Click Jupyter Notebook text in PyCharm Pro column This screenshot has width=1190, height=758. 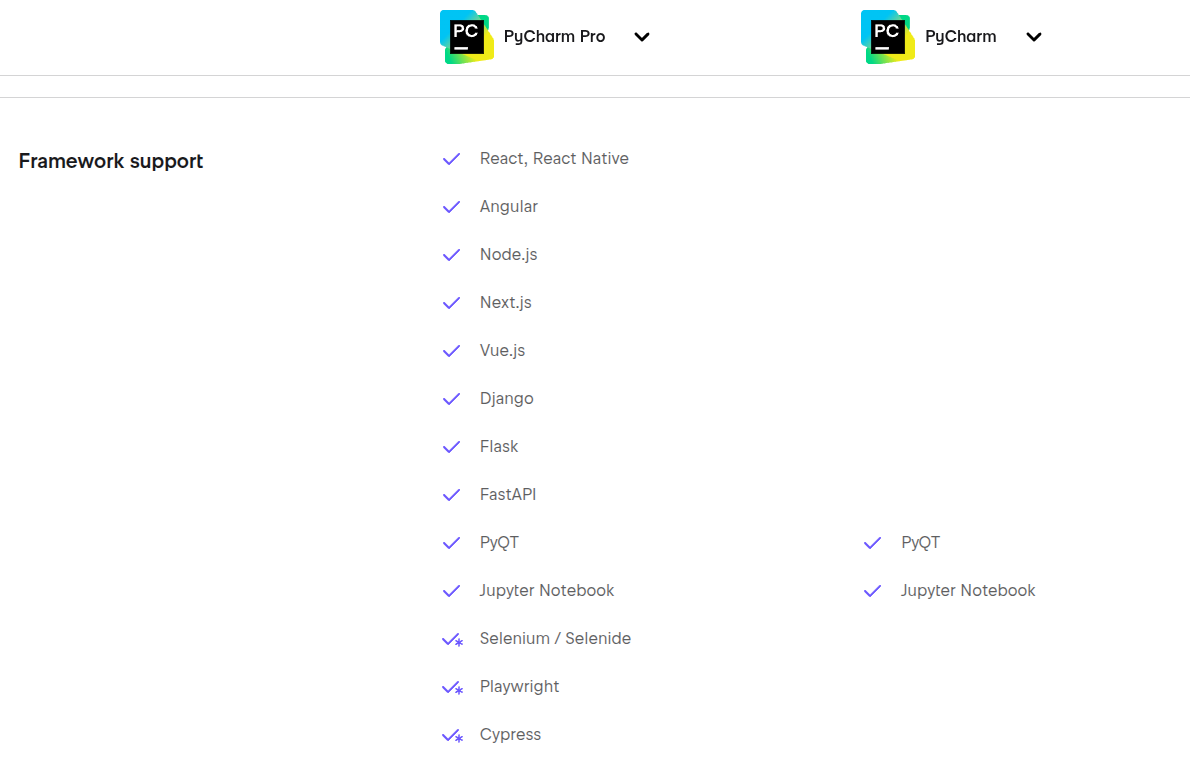click(546, 590)
